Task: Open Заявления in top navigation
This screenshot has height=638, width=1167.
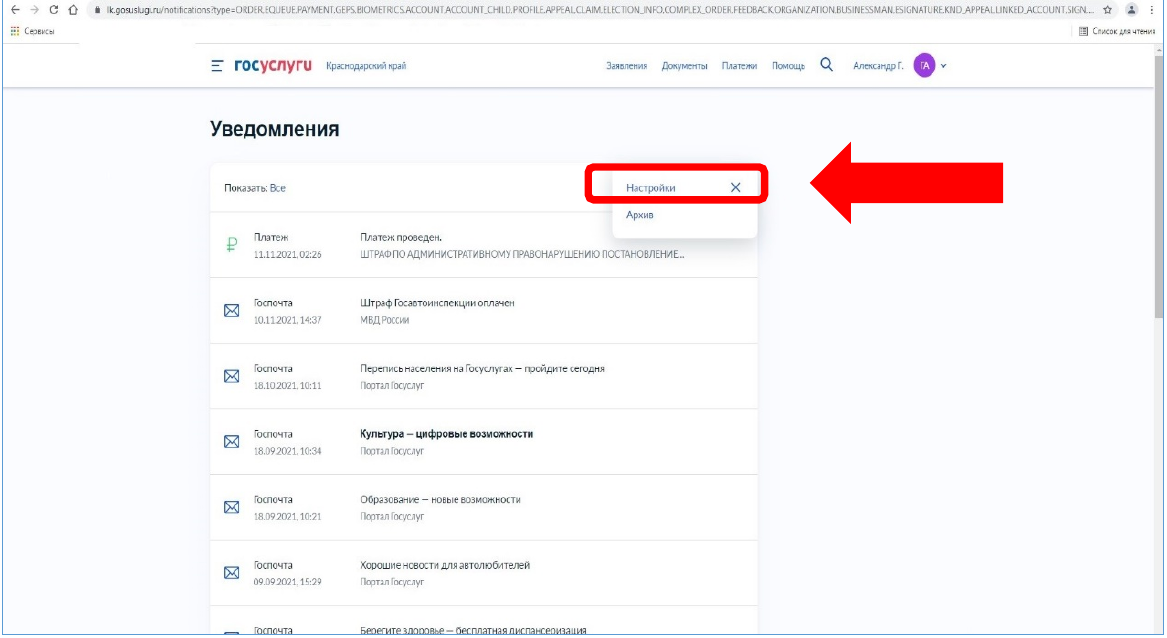Action: pyautogui.click(x=626, y=66)
